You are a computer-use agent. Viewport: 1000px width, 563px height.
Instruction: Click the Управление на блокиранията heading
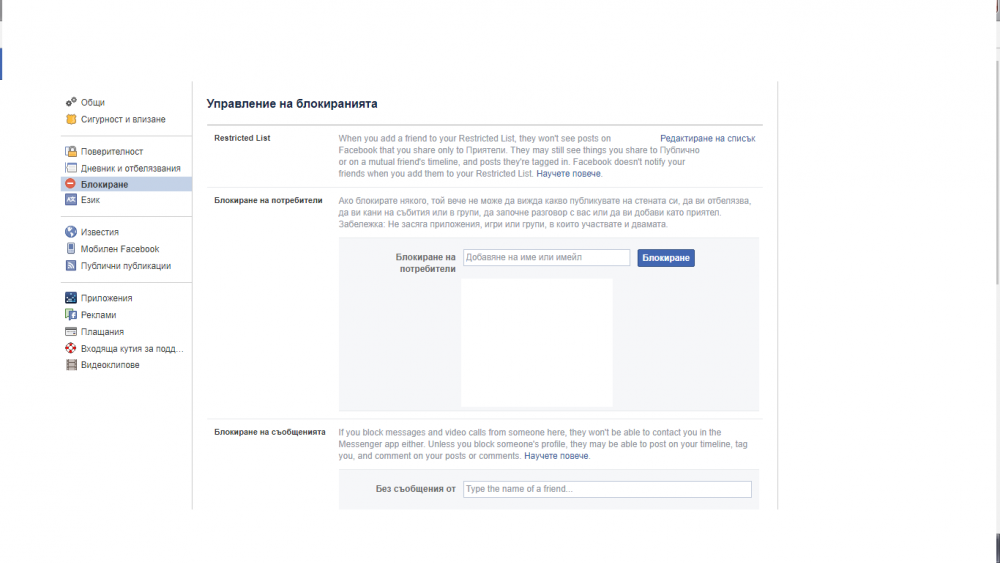[x=292, y=104]
